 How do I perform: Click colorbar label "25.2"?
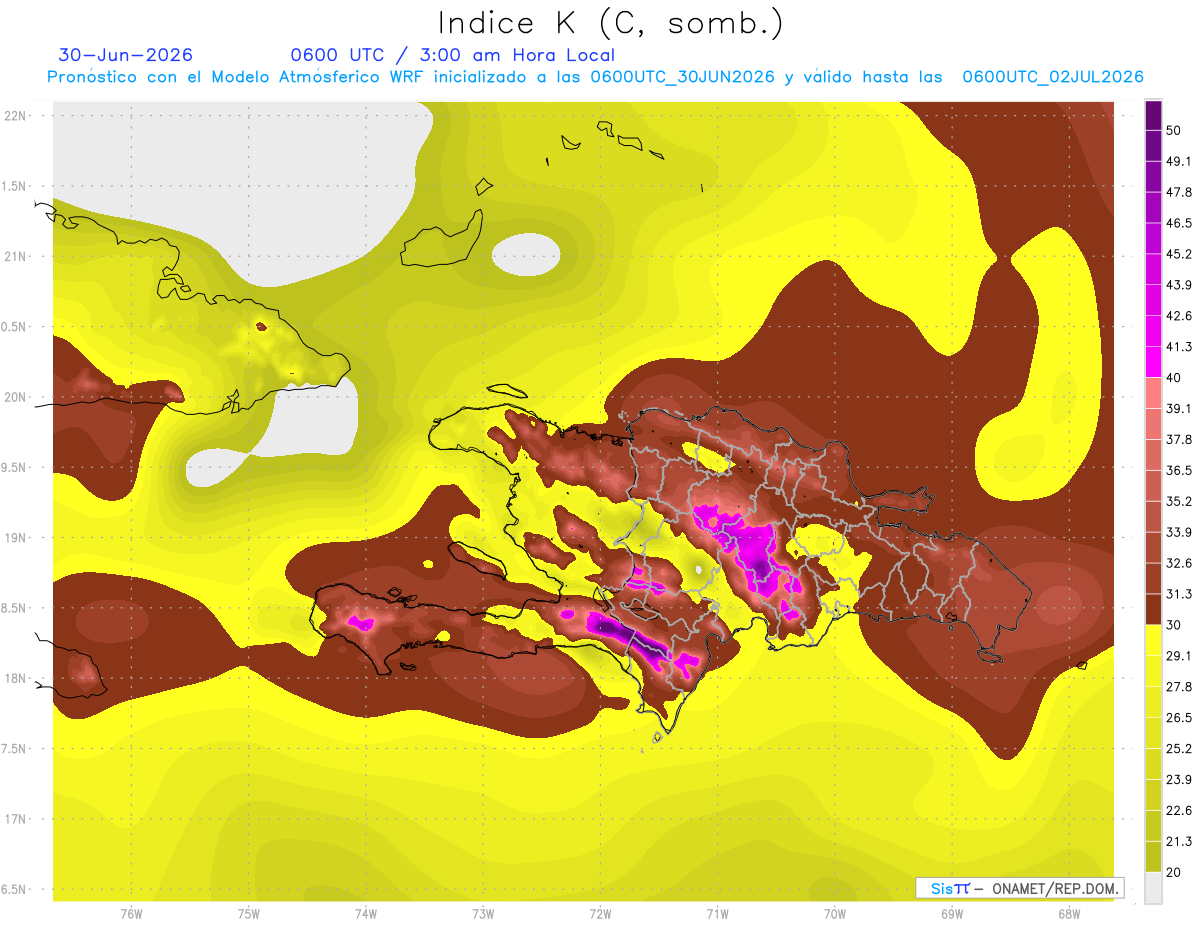tap(1179, 749)
